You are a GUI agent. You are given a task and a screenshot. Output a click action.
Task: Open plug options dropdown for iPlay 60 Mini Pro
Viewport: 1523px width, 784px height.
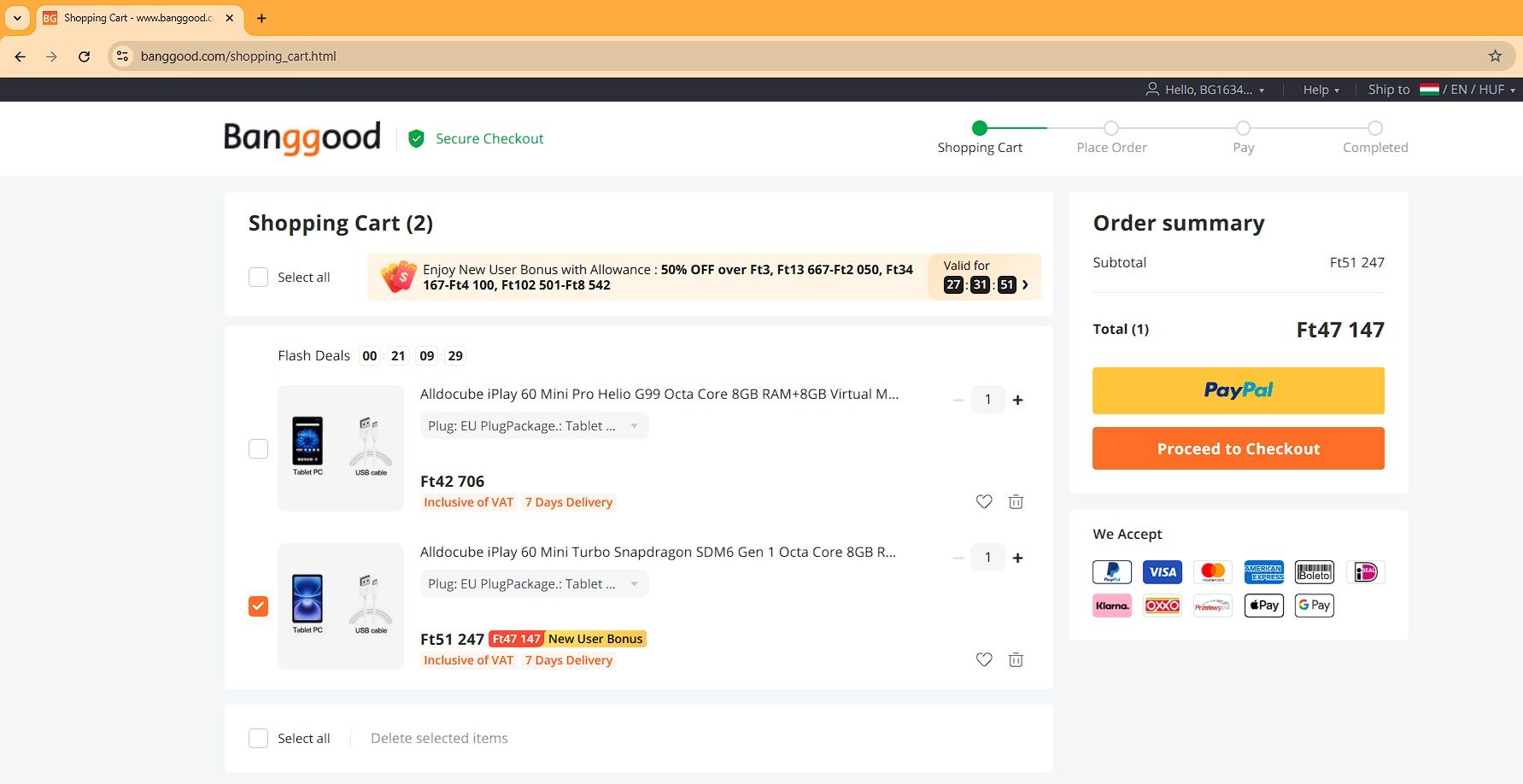coord(534,426)
